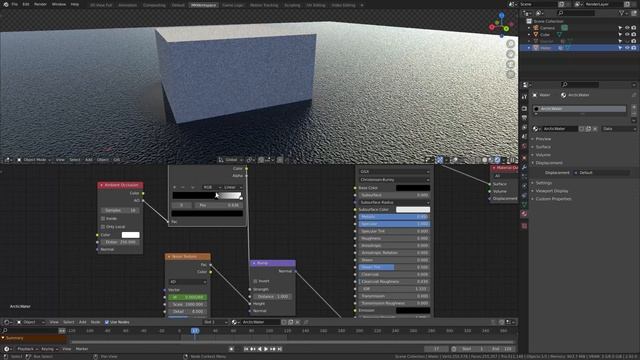The image size is (640, 360).
Task: Click the timeline playhead at the current frame
Action: point(195,331)
